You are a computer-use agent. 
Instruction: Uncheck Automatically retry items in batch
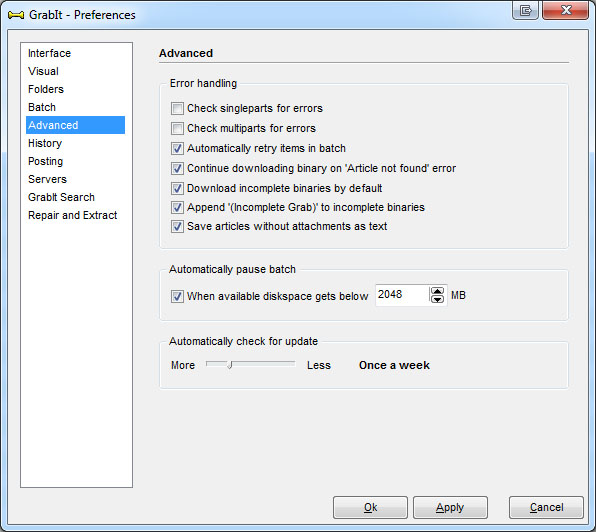click(177, 148)
